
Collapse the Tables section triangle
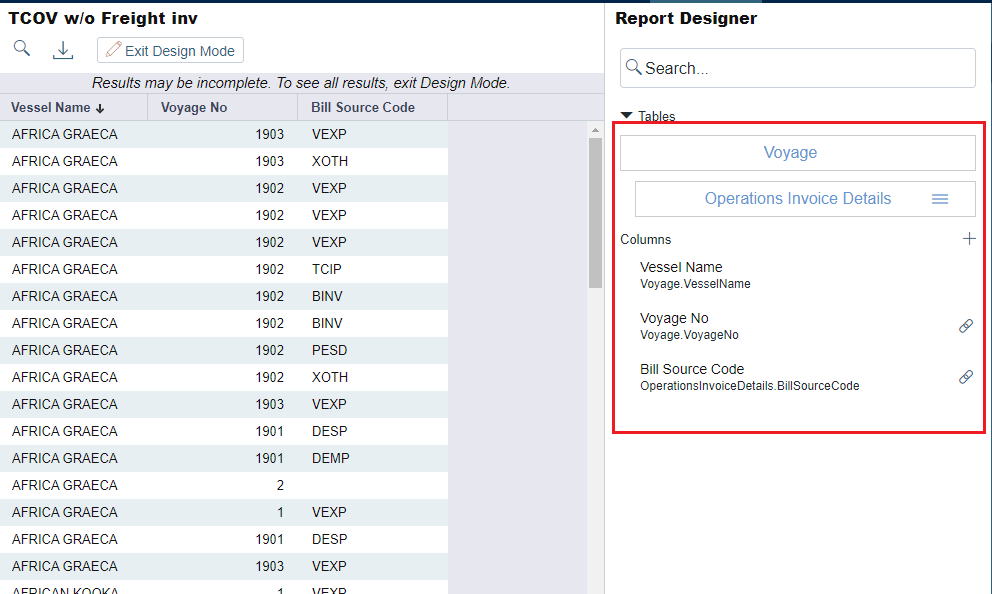coord(627,116)
